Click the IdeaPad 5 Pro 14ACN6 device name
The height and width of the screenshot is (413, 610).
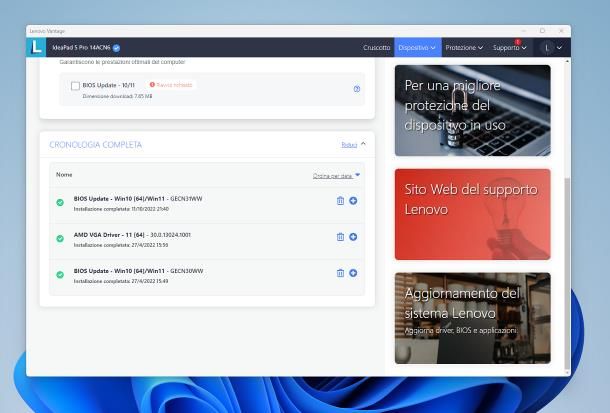(x=81, y=47)
